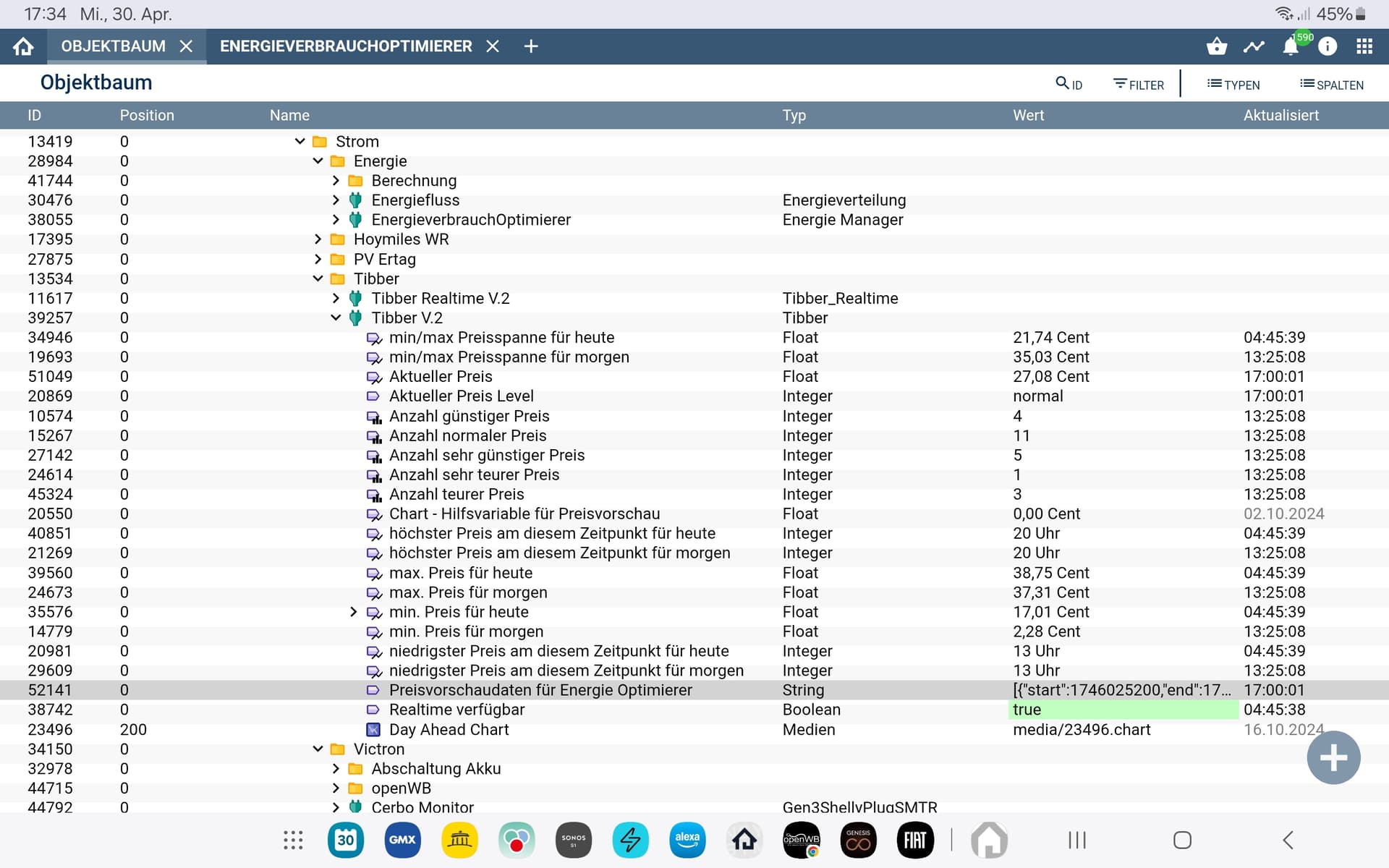Open the SPALTEN columns option

(x=1332, y=85)
